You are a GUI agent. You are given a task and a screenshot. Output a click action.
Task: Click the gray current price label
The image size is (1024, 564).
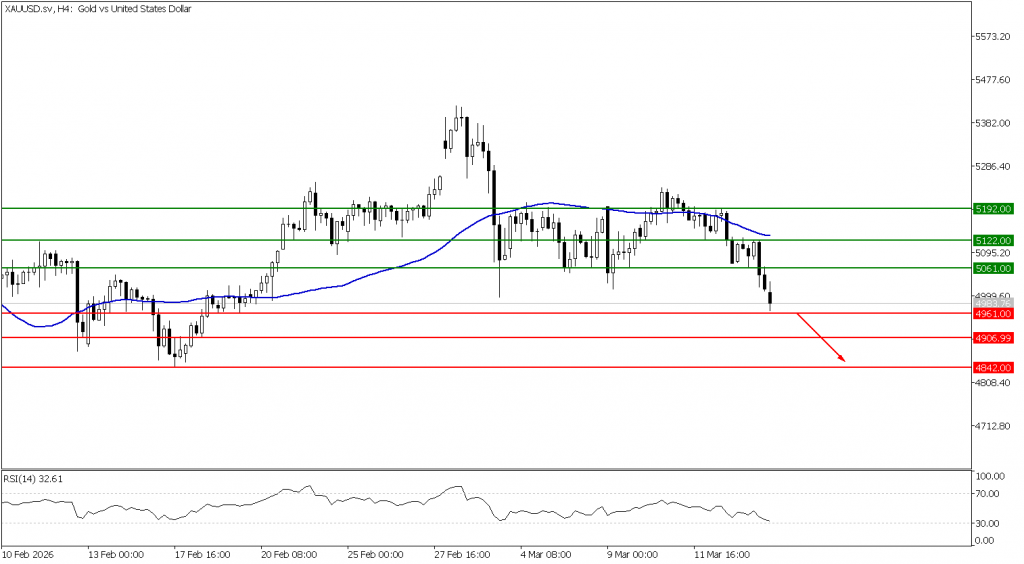tap(993, 303)
